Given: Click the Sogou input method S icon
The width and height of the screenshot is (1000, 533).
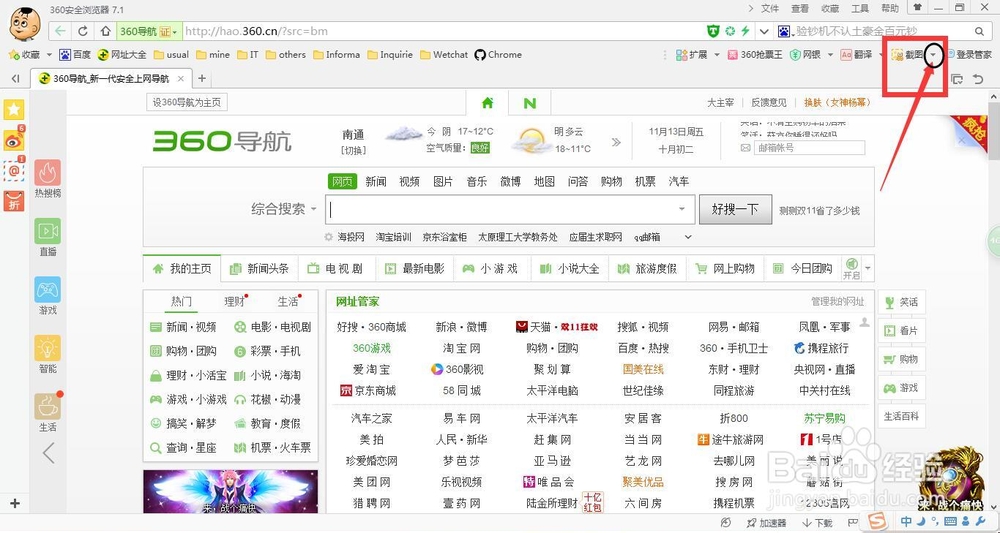Looking at the screenshot, I should coord(878,522).
